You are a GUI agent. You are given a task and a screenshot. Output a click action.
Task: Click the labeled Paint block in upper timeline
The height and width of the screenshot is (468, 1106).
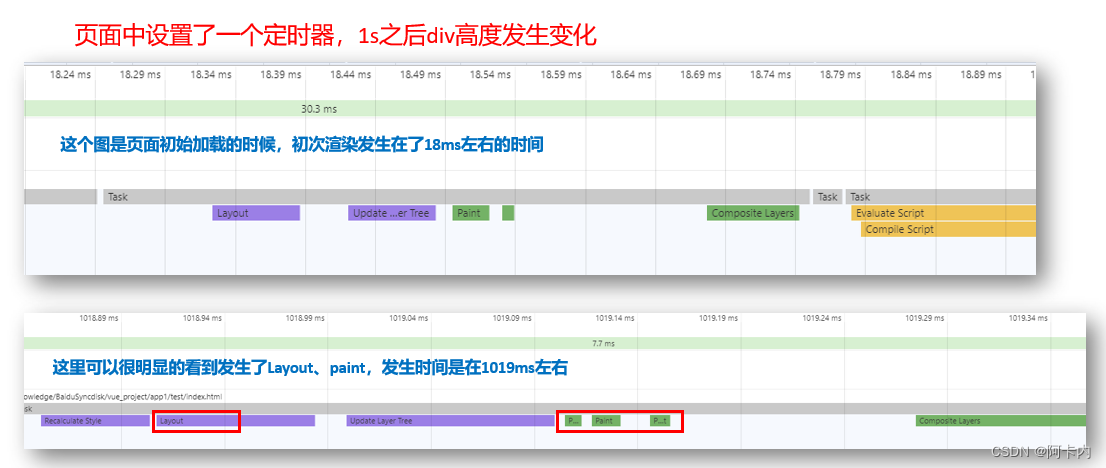[x=470, y=213]
